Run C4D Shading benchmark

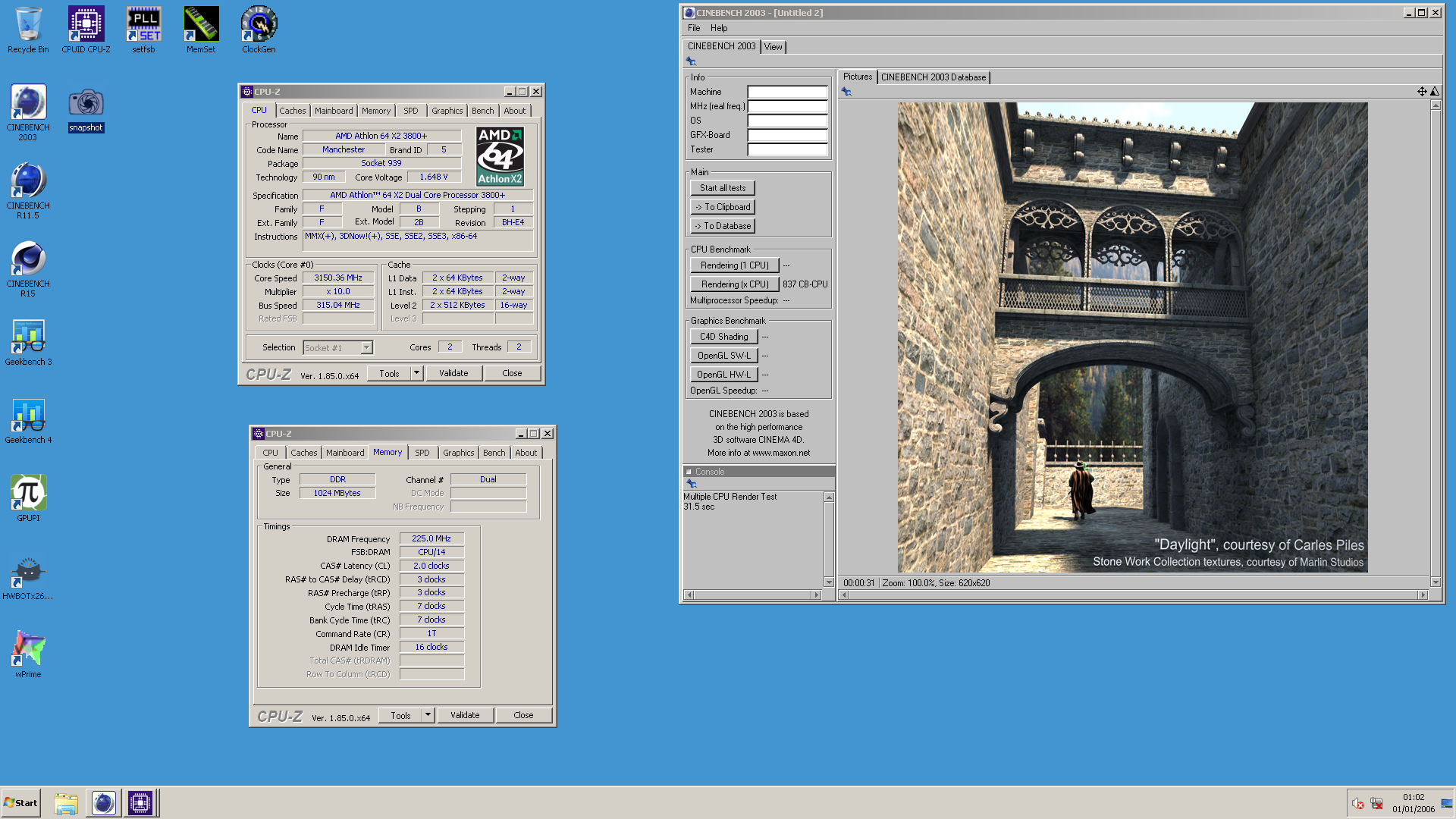[x=724, y=337]
